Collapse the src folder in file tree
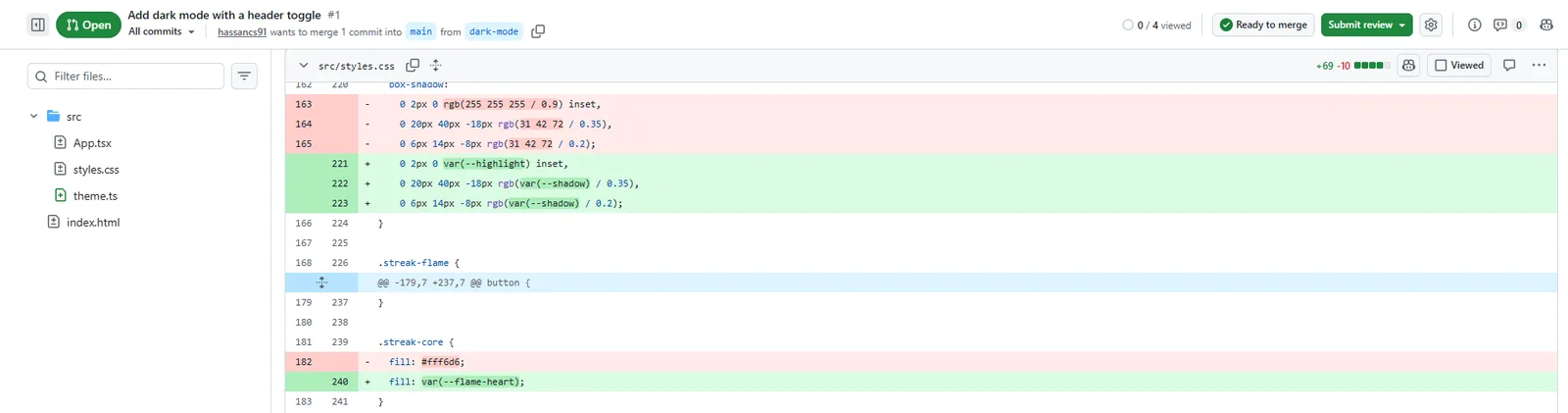 [x=33, y=116]
